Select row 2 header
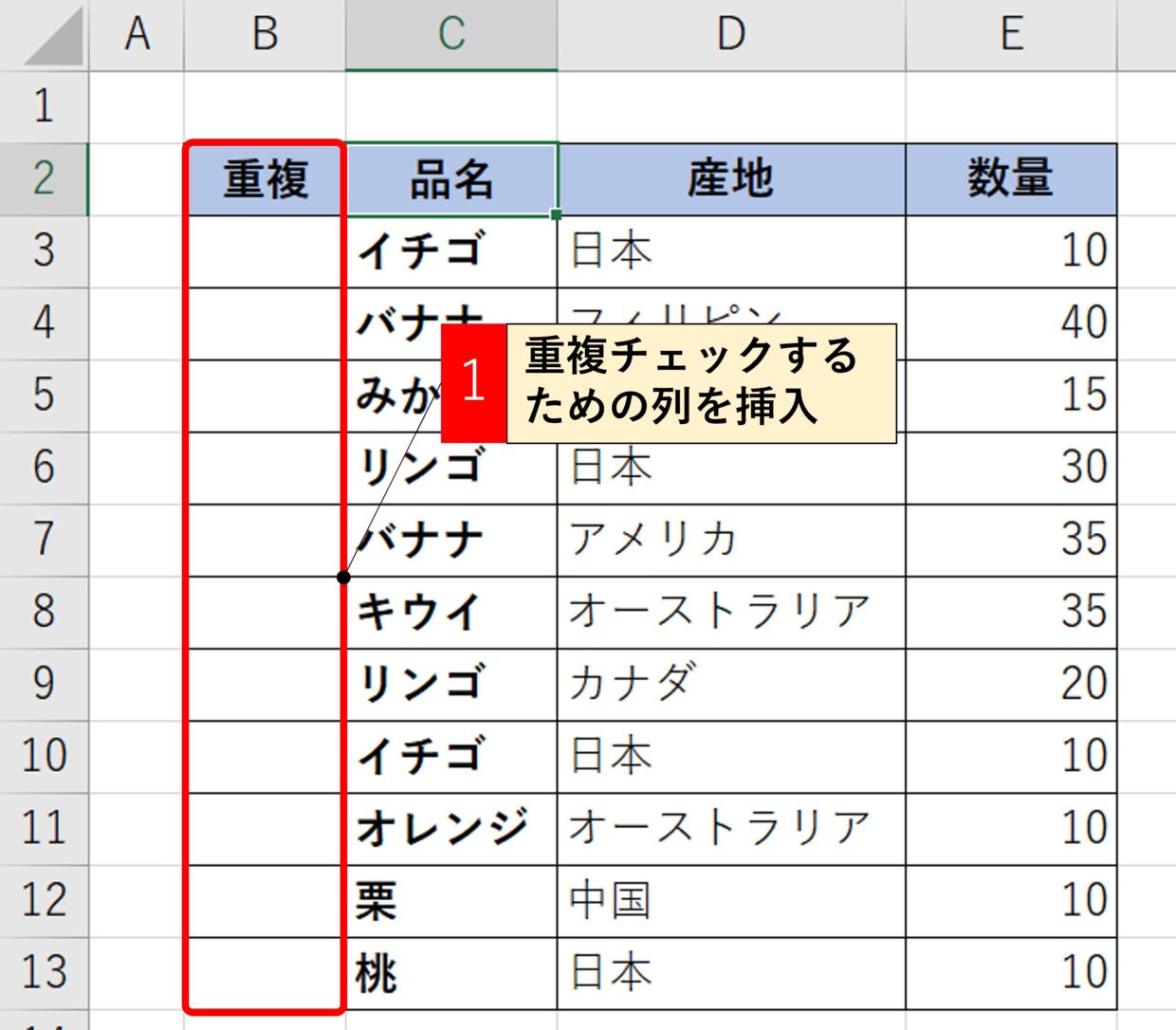Viewport: 1176px width, 1030px height. pos(45,179)
